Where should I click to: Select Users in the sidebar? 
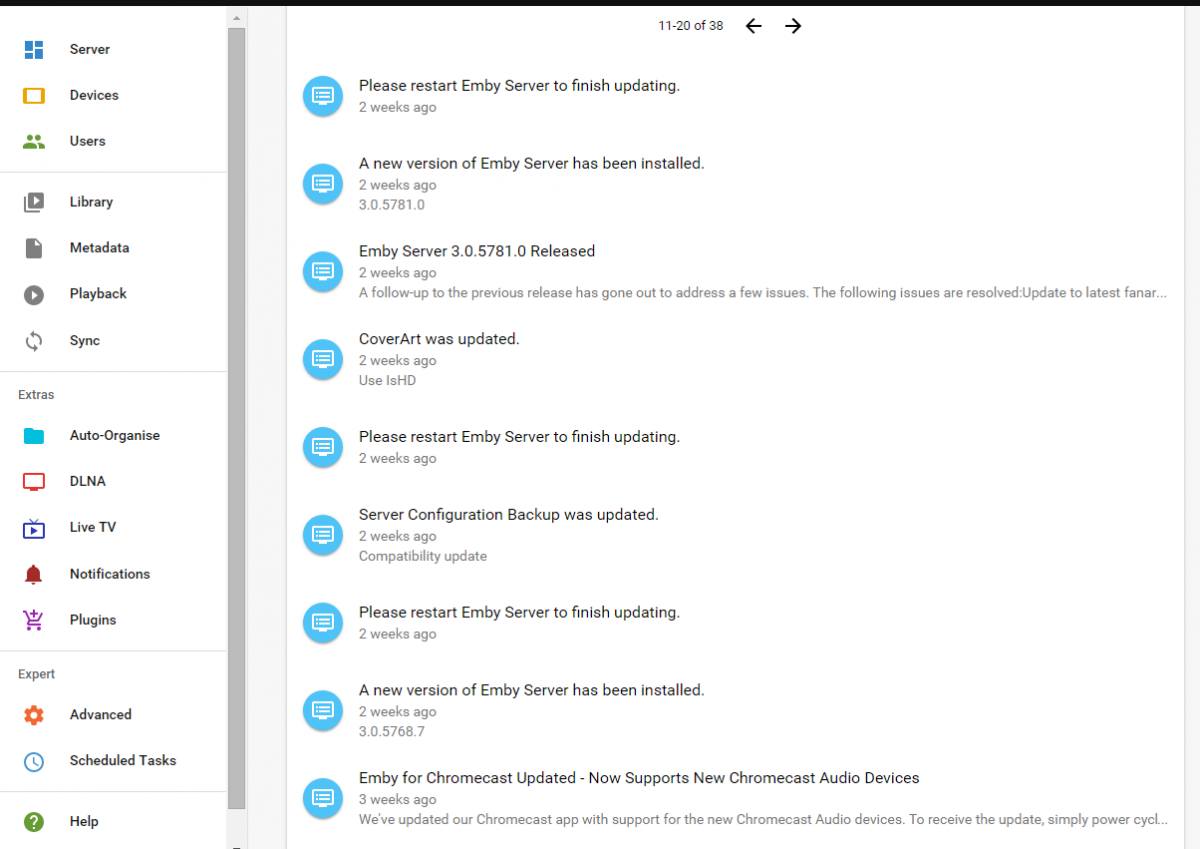coord(88,141)
